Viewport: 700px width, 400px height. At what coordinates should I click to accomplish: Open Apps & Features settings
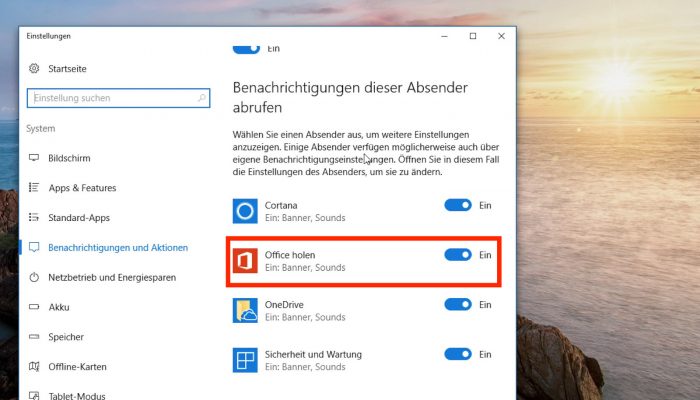82,188
